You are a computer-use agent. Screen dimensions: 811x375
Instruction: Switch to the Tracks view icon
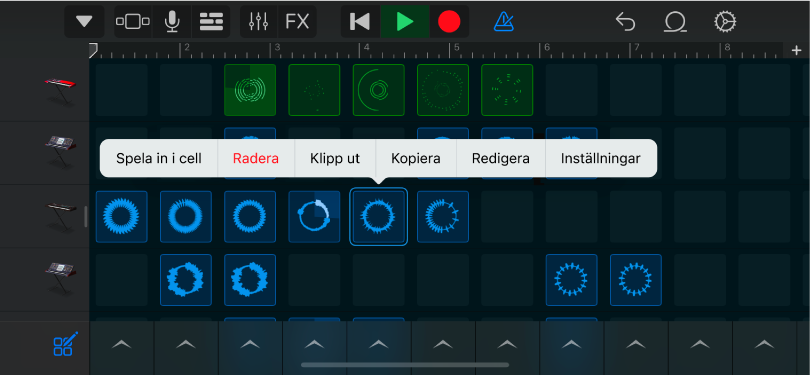211,22
